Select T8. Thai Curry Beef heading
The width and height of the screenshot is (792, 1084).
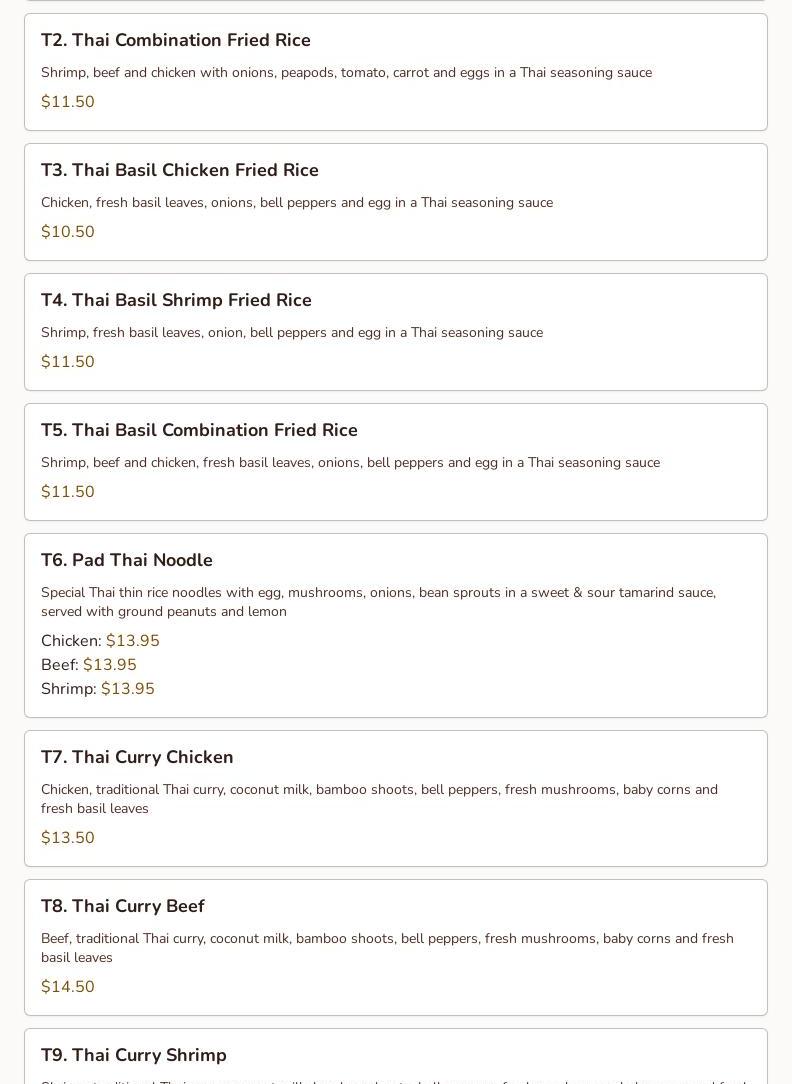pyautogui.click(x=122, y=906)
